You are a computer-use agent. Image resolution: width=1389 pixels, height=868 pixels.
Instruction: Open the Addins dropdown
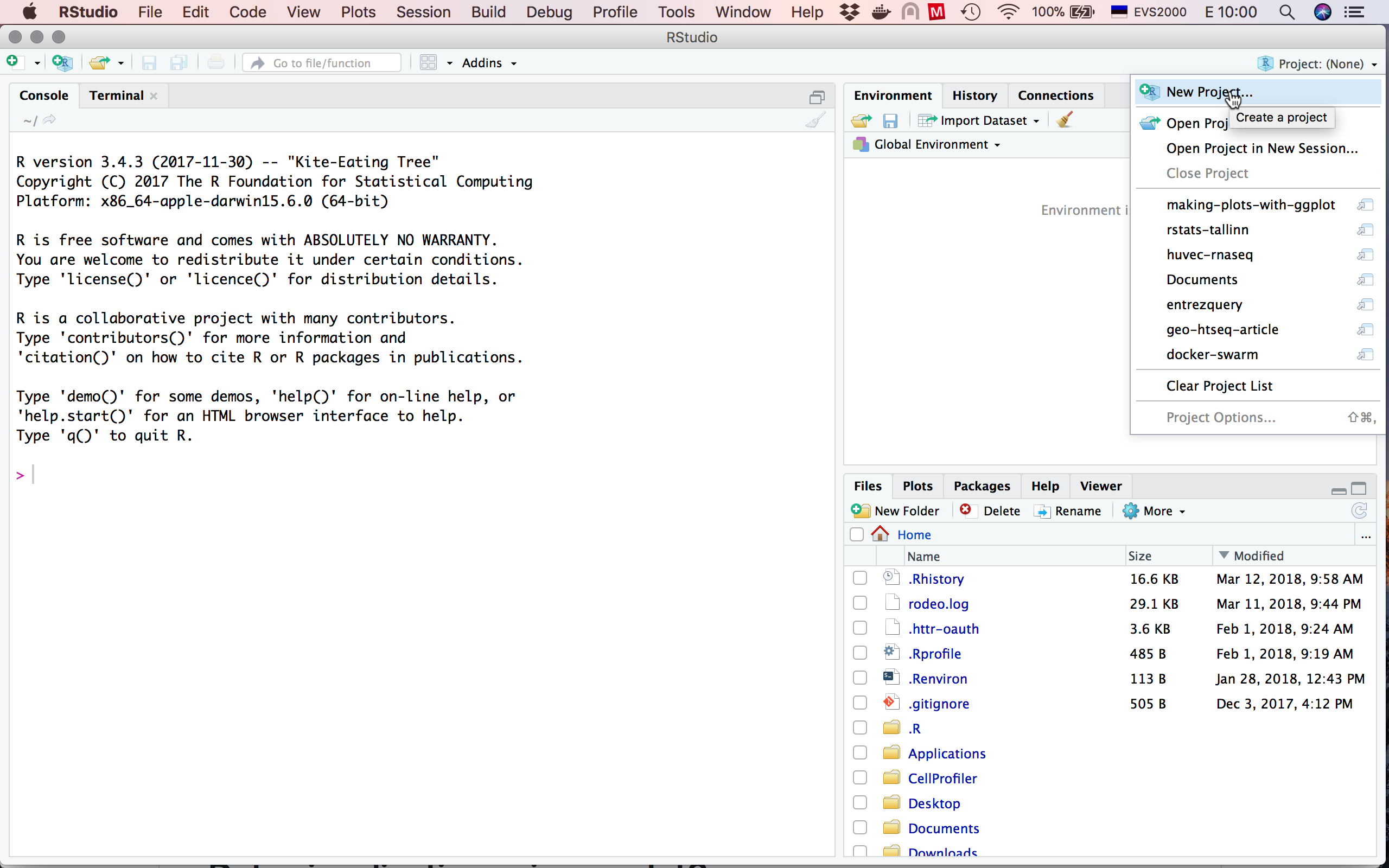489,62
